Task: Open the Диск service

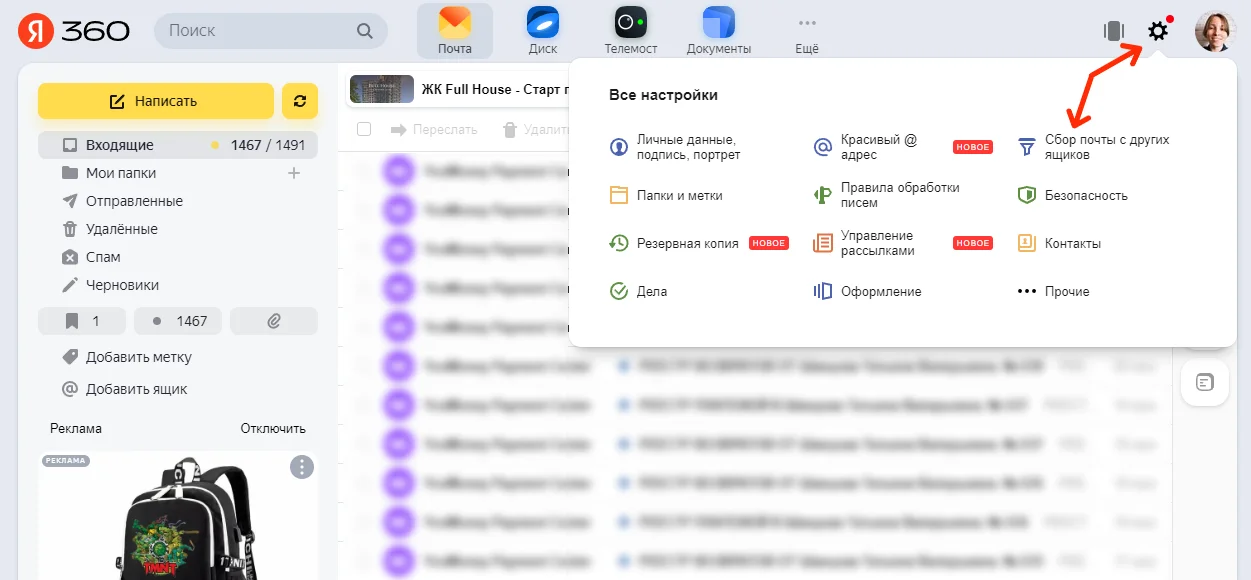Action: 543,31
